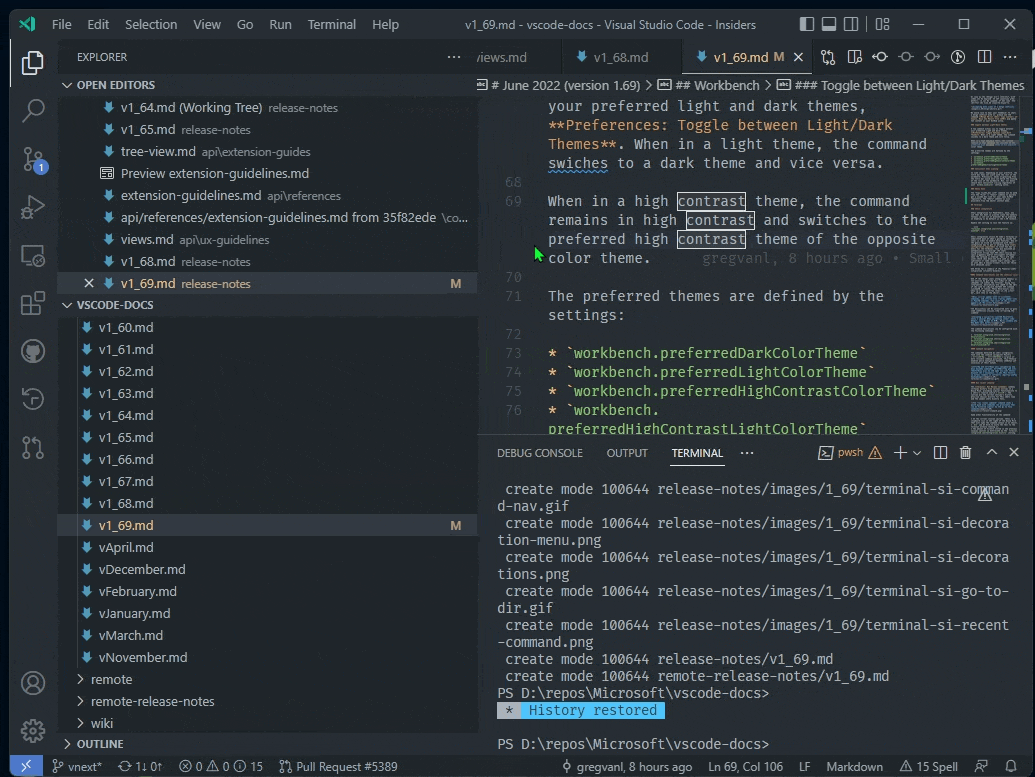Open the GitHub view in activity bar
This screenshot has height=777, width=1035.
32,351
